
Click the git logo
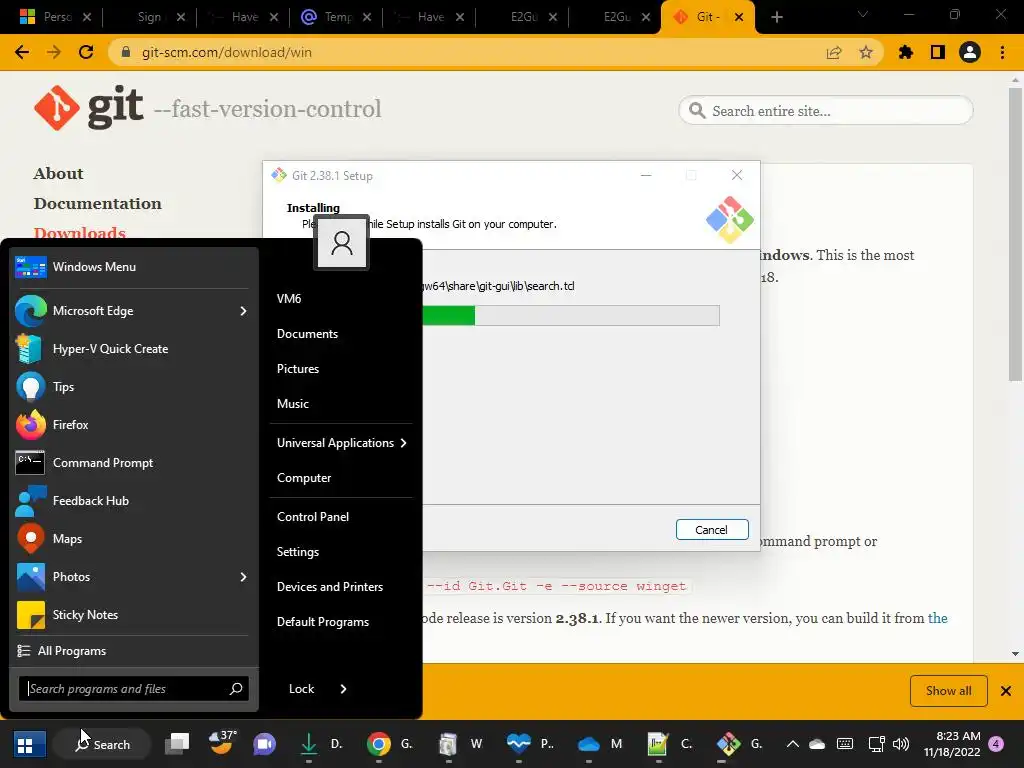tap(89, 107)
